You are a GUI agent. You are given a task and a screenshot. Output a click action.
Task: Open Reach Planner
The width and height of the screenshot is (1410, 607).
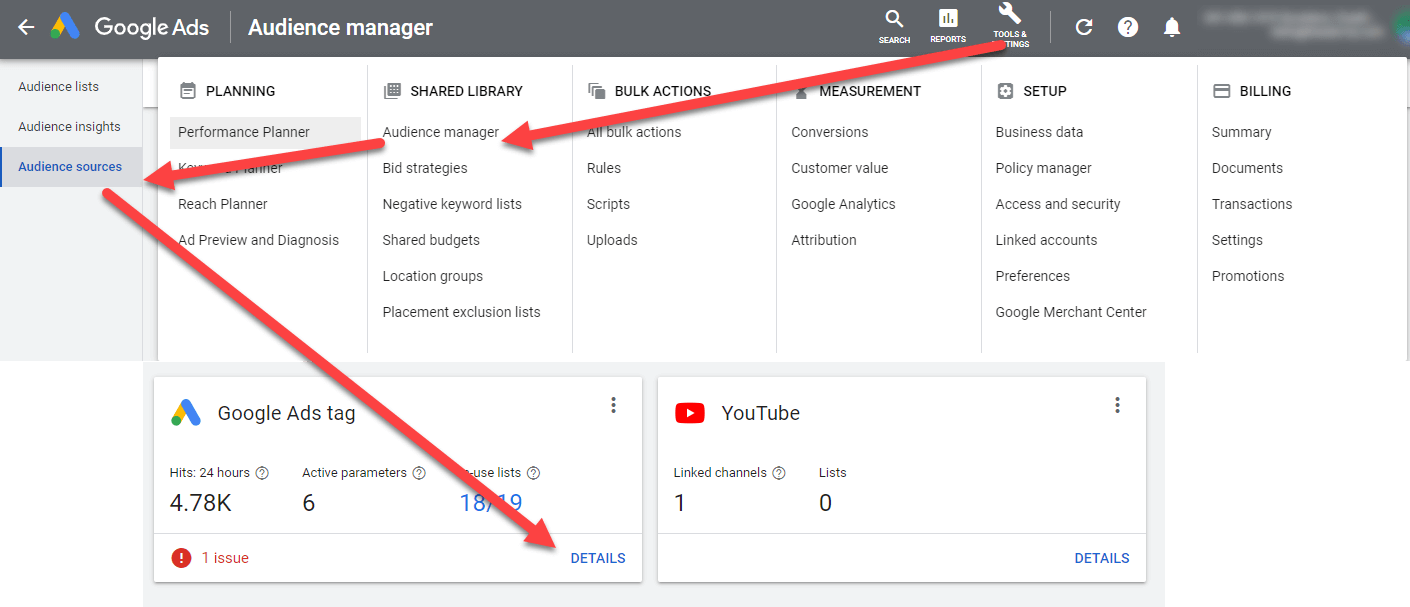pos(223,204)
